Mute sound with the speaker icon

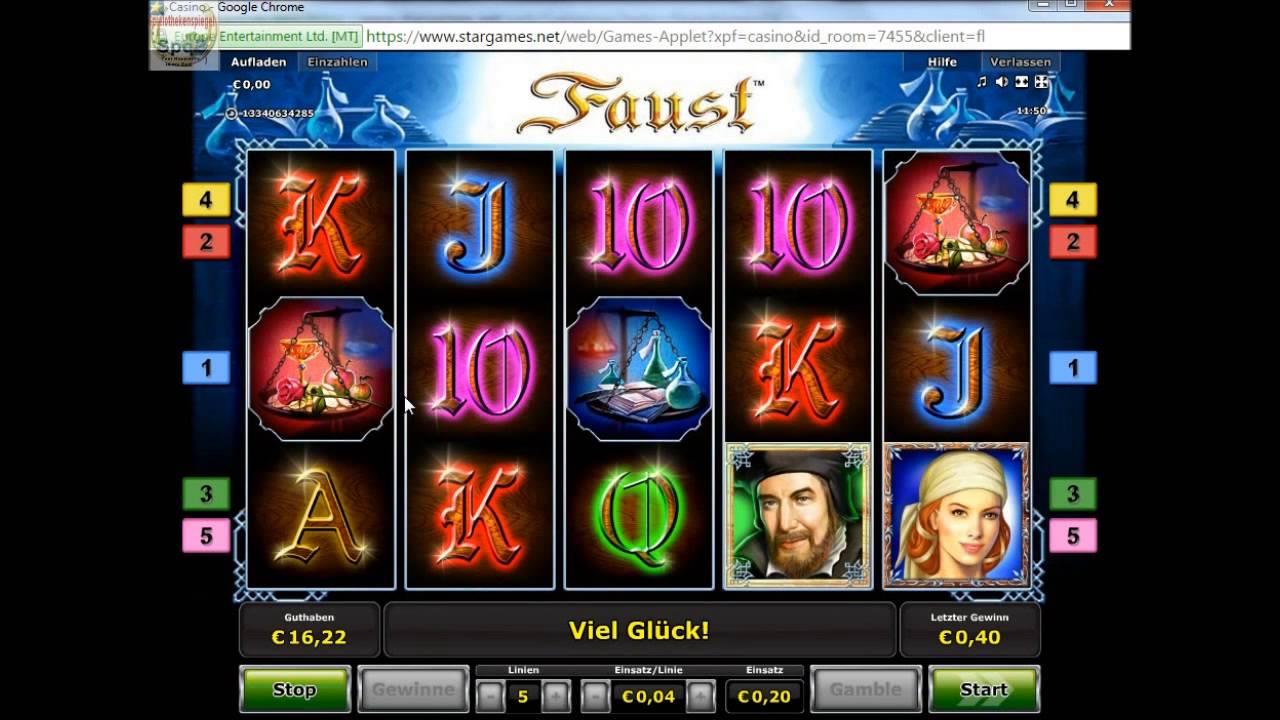1002,82
